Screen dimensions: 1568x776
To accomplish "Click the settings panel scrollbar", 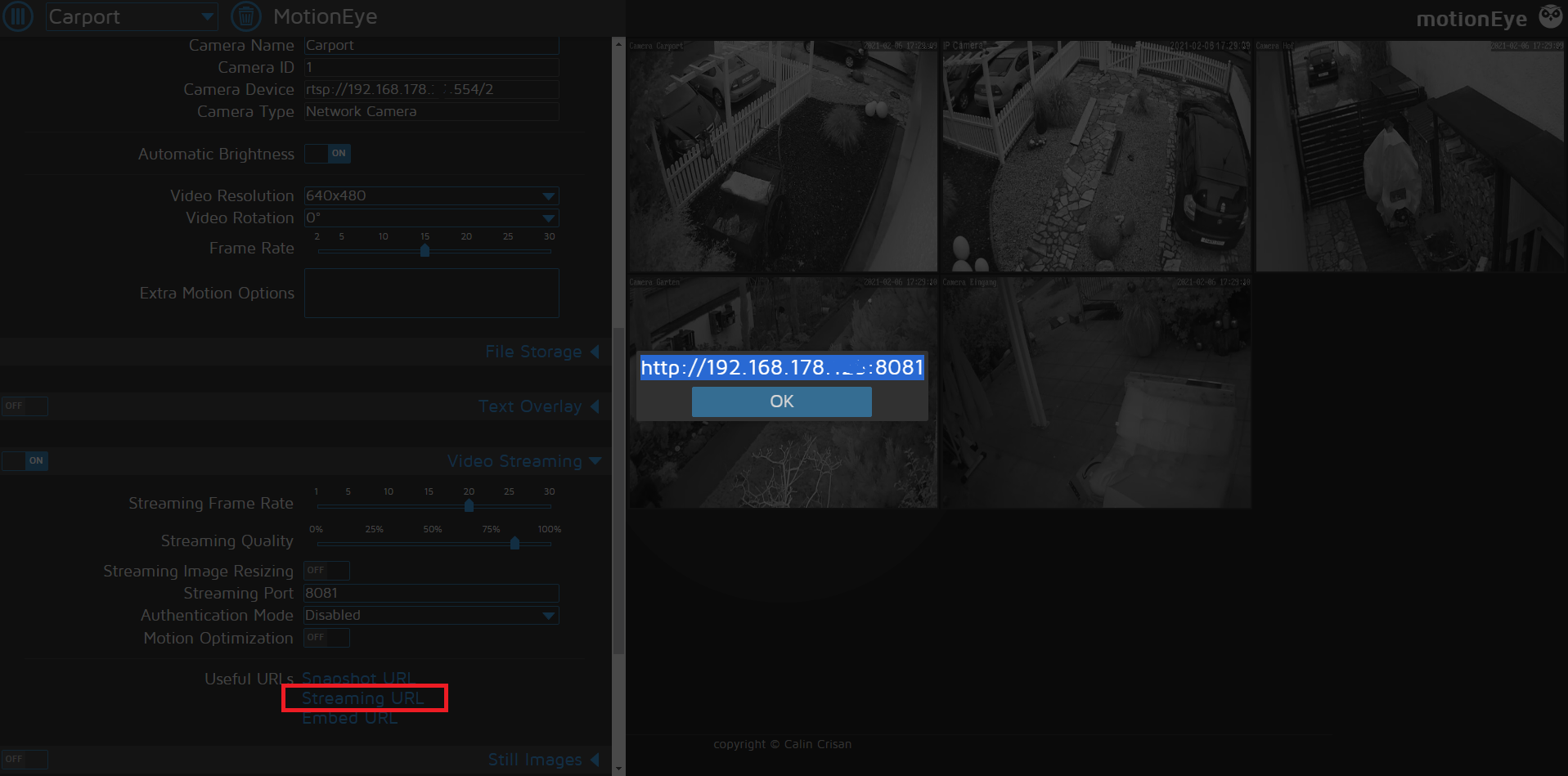I will click(618, 491).
